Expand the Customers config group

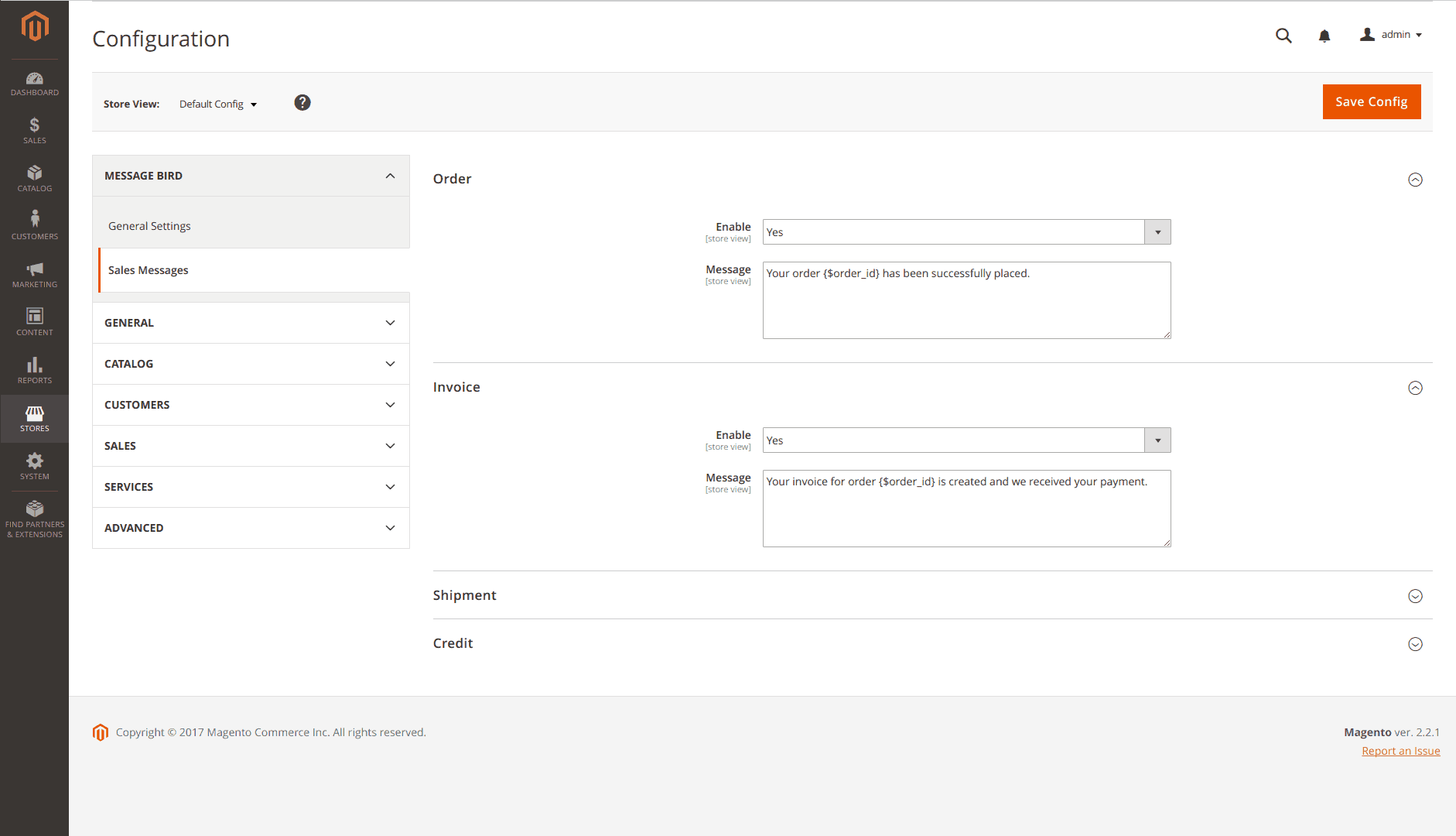[251, 405]
